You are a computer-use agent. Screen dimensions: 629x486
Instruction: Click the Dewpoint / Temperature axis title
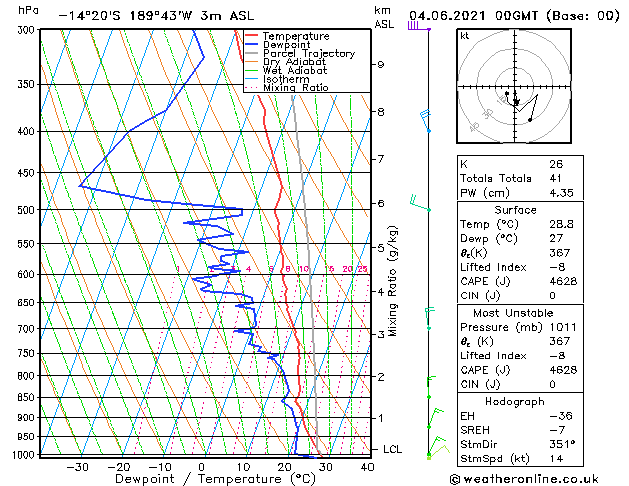click(x=215, y=479)
